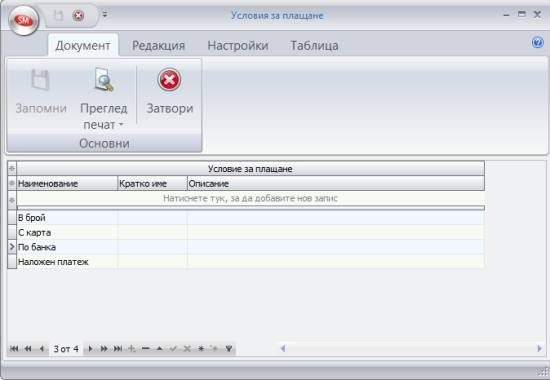Viewport: 550px width, 380px height.
Task: Click the horizontal scrollbar right arrow
Action: click(539, 348)
